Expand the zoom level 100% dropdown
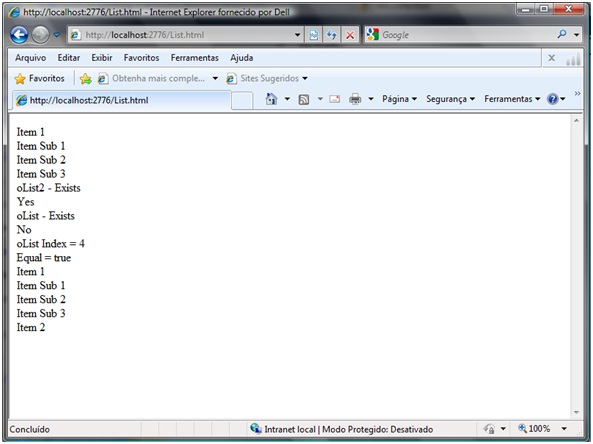Viewport: 593px width, 444px height. pos(564,428)
